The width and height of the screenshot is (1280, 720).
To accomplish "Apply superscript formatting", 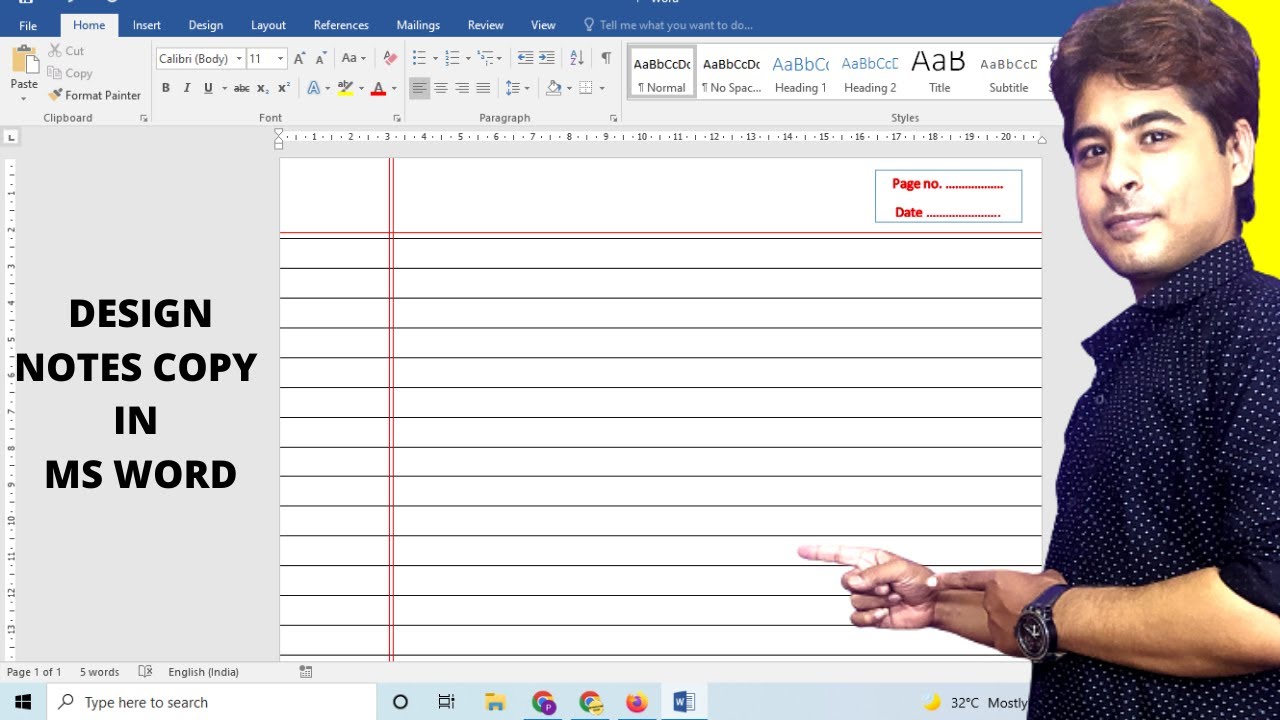I will coord(284,88).
